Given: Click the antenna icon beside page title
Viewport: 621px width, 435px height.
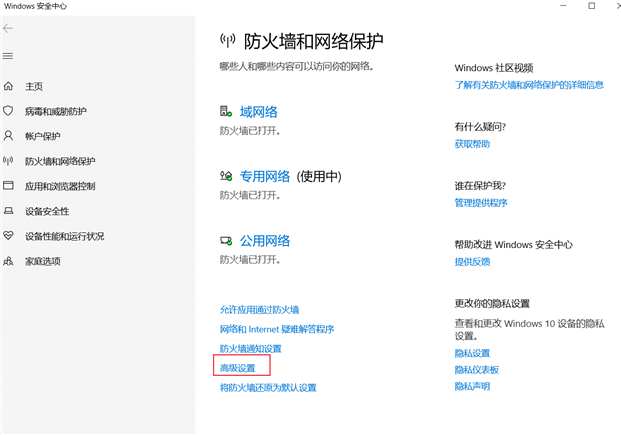Looking at the screenshot, I should [227, 40].
